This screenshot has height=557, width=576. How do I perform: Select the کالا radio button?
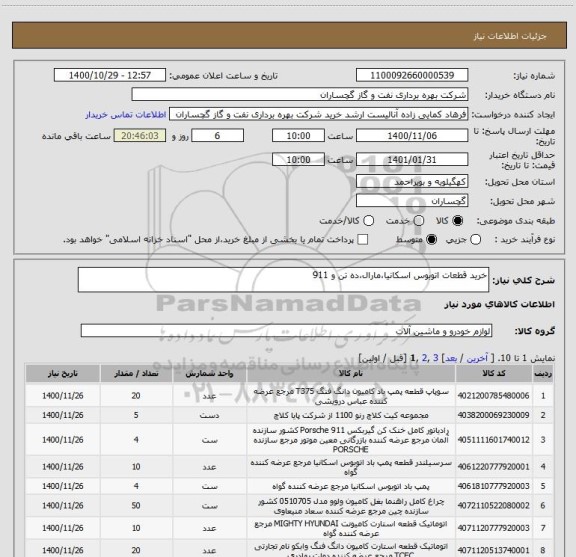click(x=458, y=220)
